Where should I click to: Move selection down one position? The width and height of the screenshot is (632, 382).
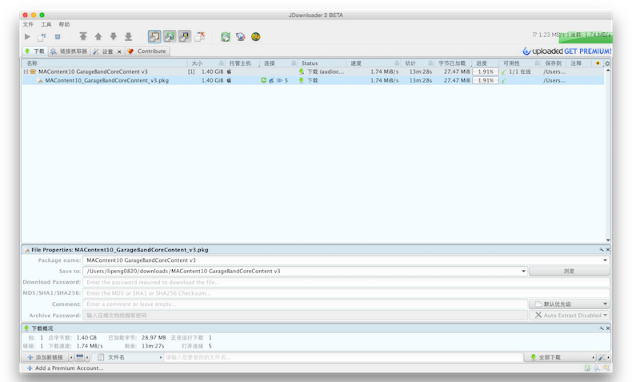click(113, 37)
